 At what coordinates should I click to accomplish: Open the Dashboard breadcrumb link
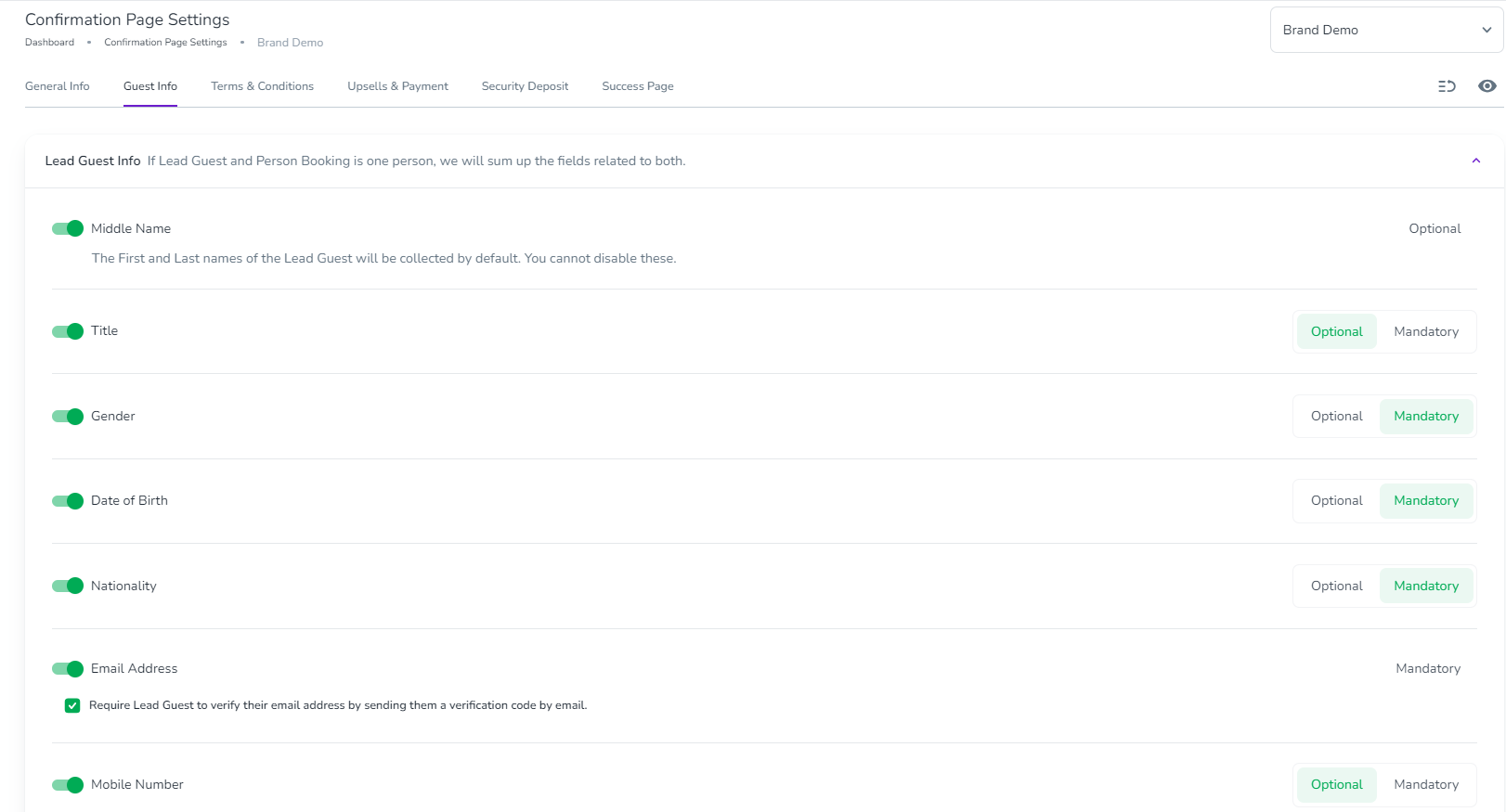49,43
